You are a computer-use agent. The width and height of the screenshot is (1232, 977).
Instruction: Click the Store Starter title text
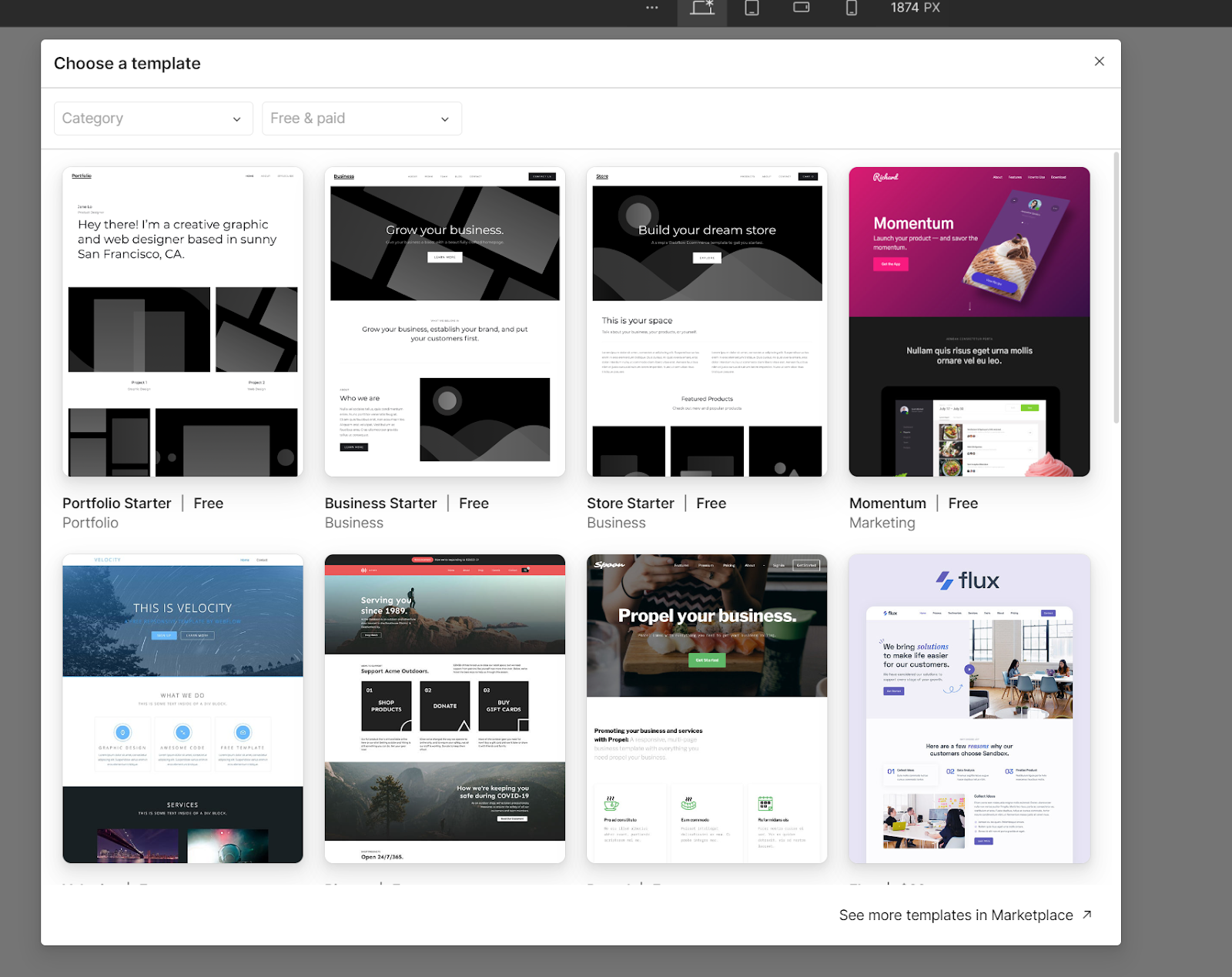point(631,504)
